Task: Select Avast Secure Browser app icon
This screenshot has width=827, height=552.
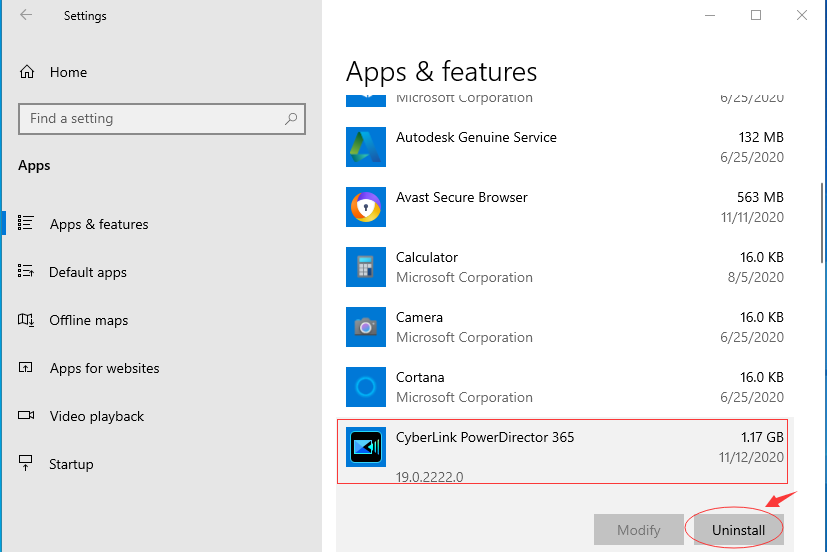Action: click(x=366, y=207)
